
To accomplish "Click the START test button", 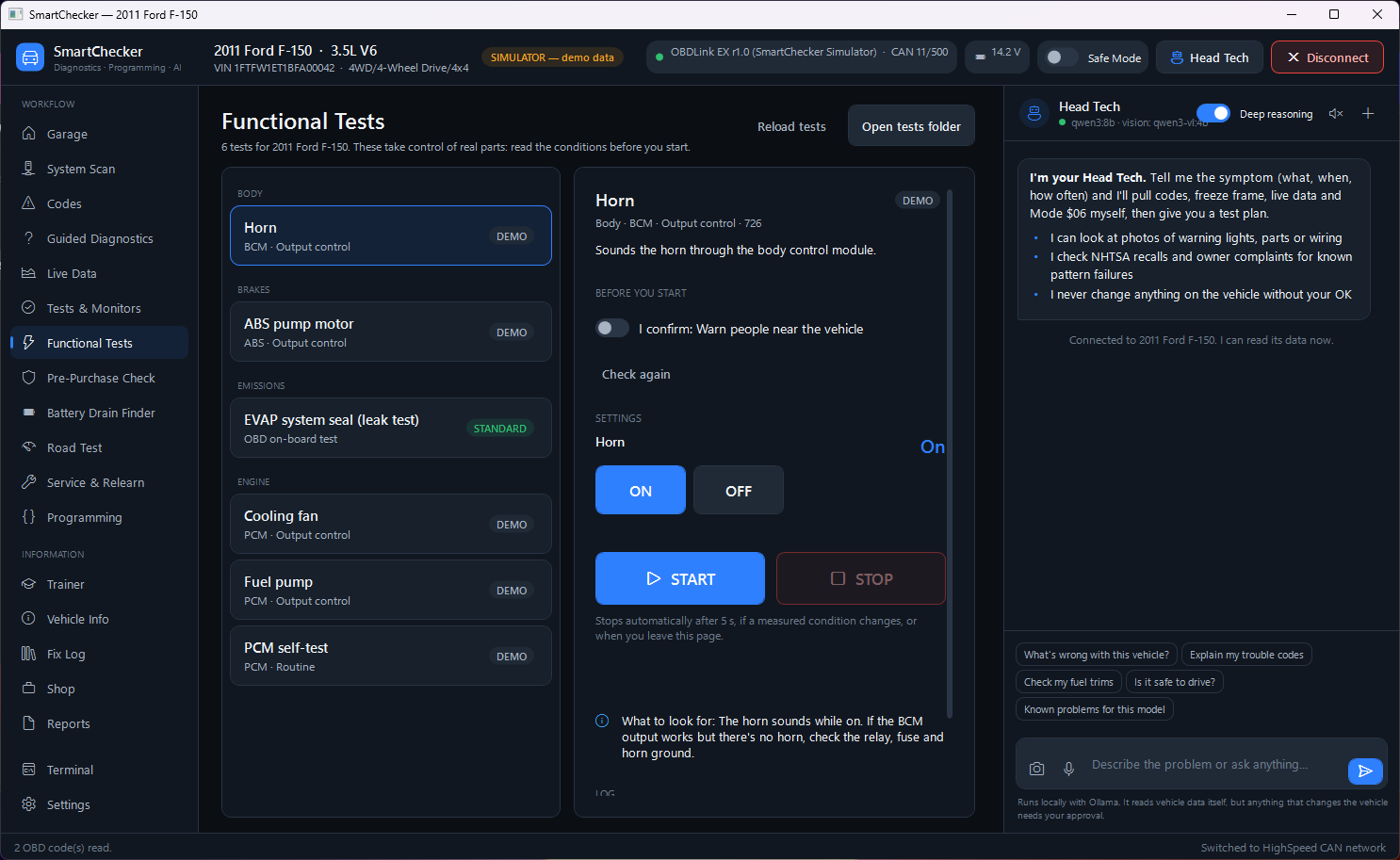I will (x=680, y=578).
